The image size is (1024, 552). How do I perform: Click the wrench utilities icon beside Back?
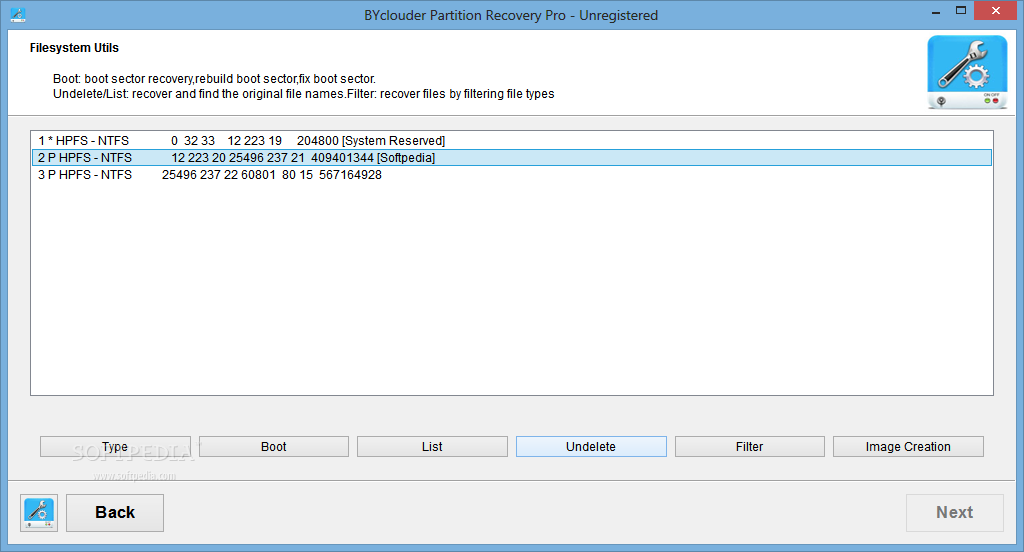(39, 512)
